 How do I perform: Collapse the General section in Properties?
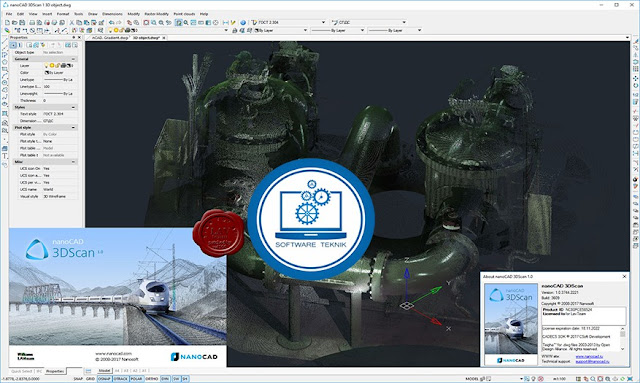[x=73, y=59]
